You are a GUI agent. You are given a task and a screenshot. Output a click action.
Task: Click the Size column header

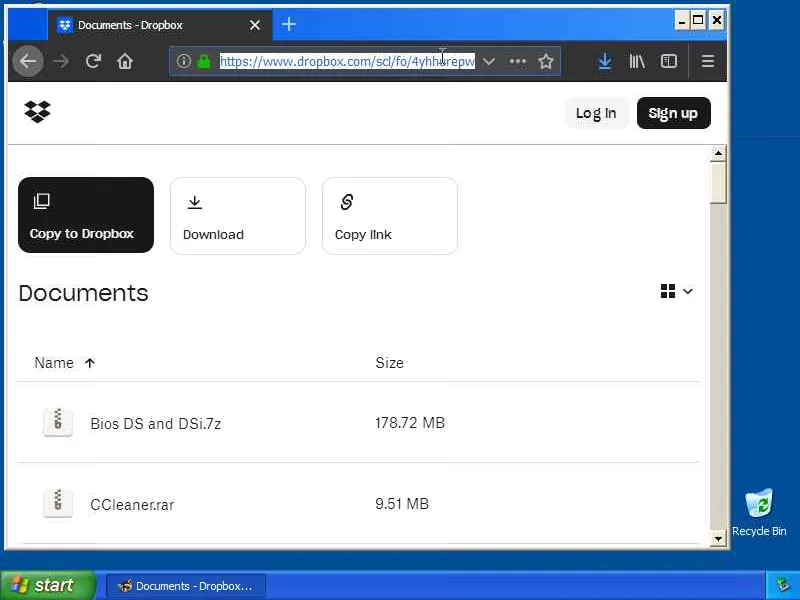point(389,363)
